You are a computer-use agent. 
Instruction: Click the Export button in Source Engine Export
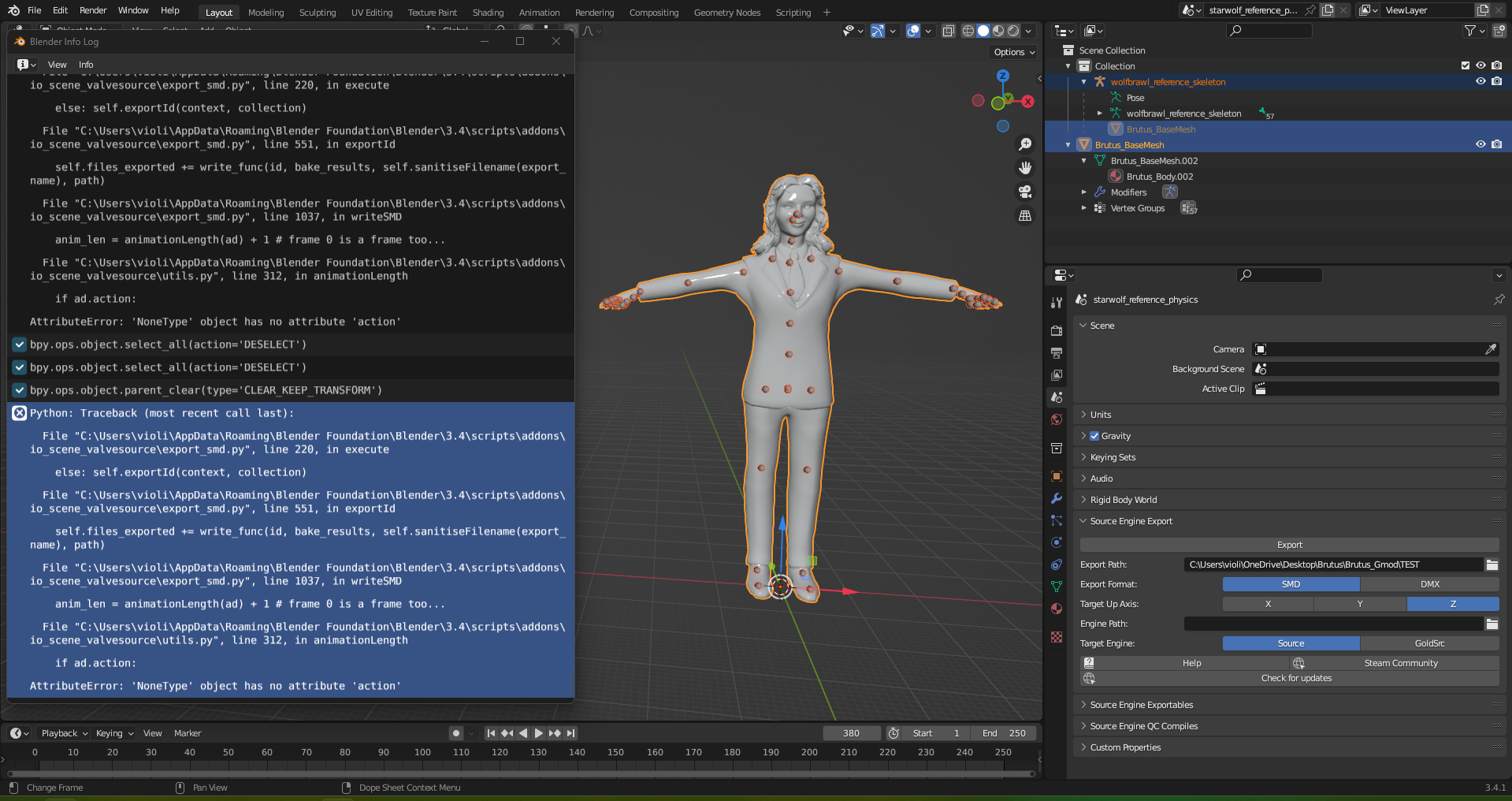1289,545
